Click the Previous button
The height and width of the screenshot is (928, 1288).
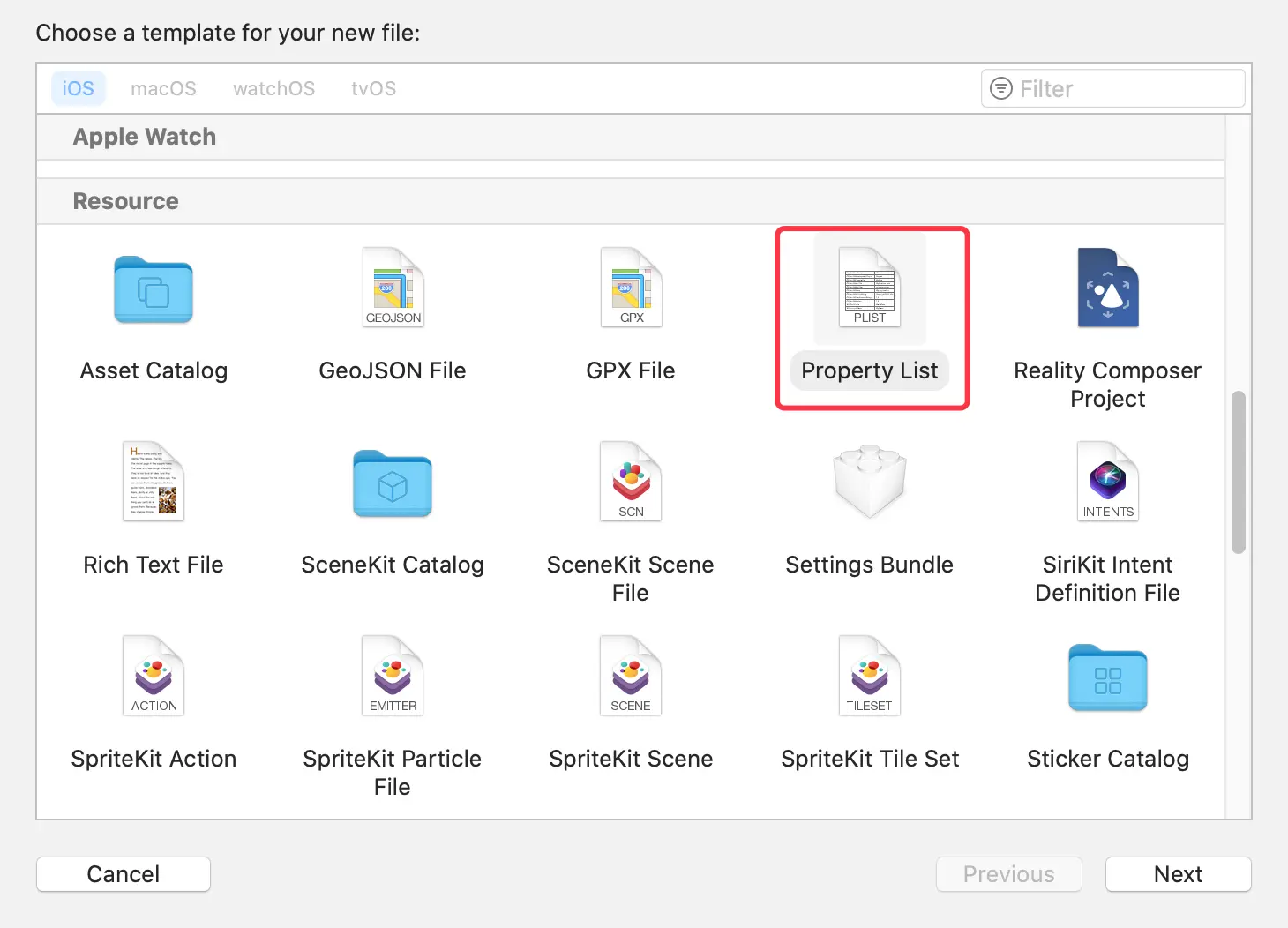[1009, 874]
